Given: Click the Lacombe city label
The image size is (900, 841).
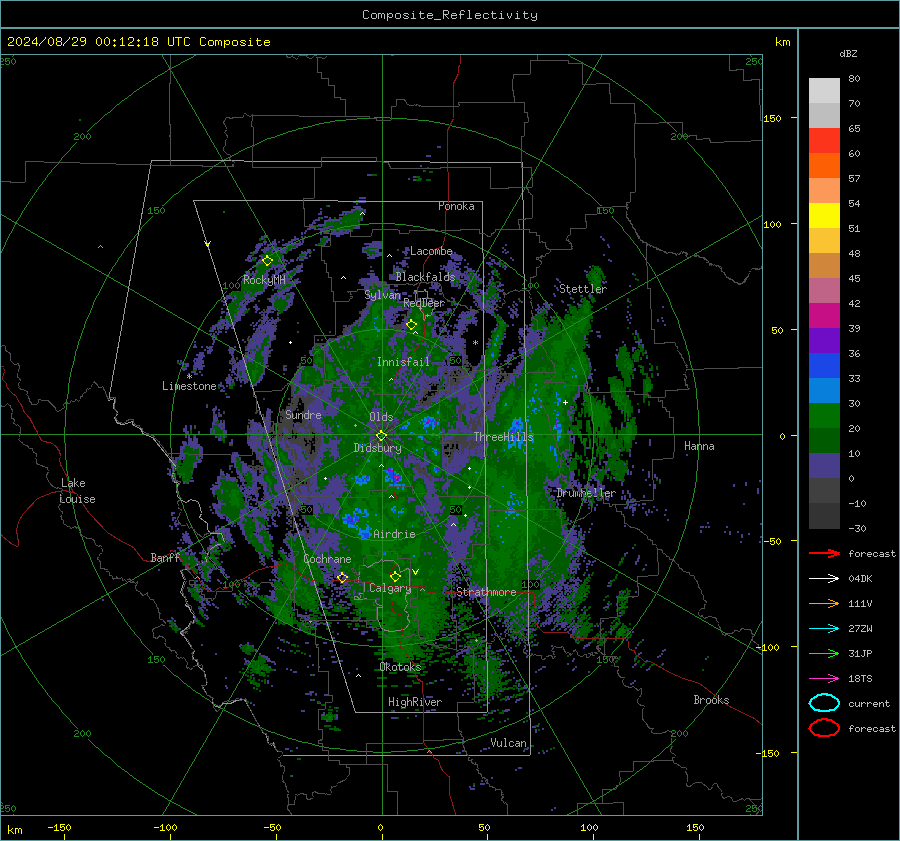Looking at the screenshot, I should (x=431, y=251).
